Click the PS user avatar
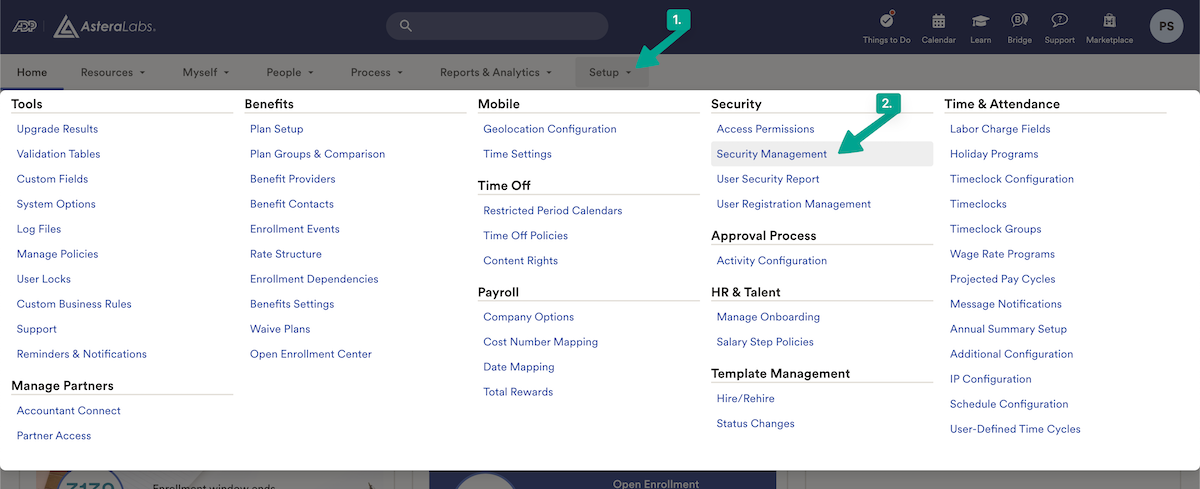 1166,26
